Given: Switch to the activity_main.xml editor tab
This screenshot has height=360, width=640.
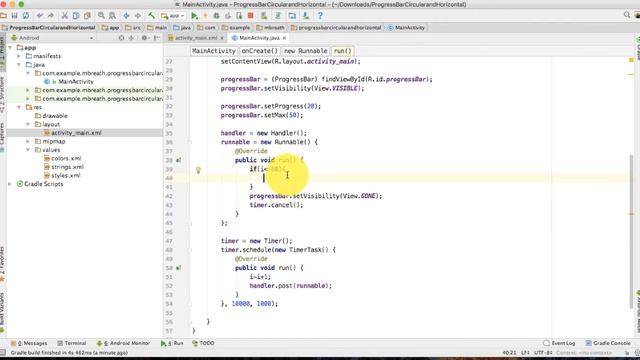Looking at the screenshot, I should pyautogui.click(x=195, y=38).
